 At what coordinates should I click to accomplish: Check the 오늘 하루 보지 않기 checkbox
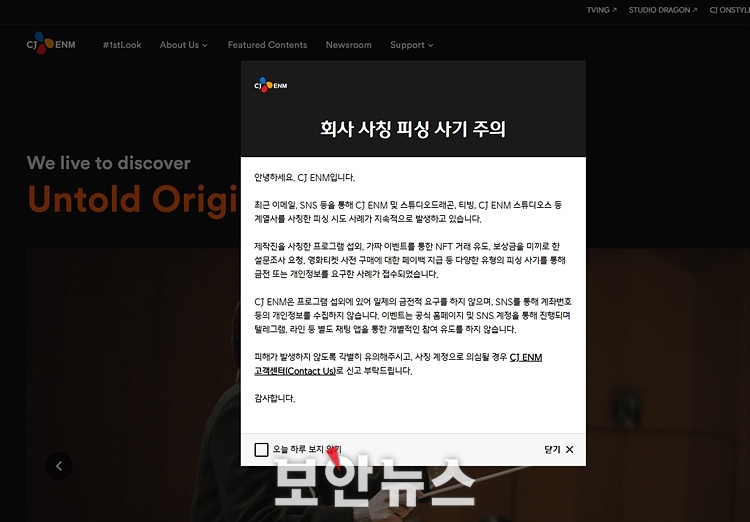(261, 449)
